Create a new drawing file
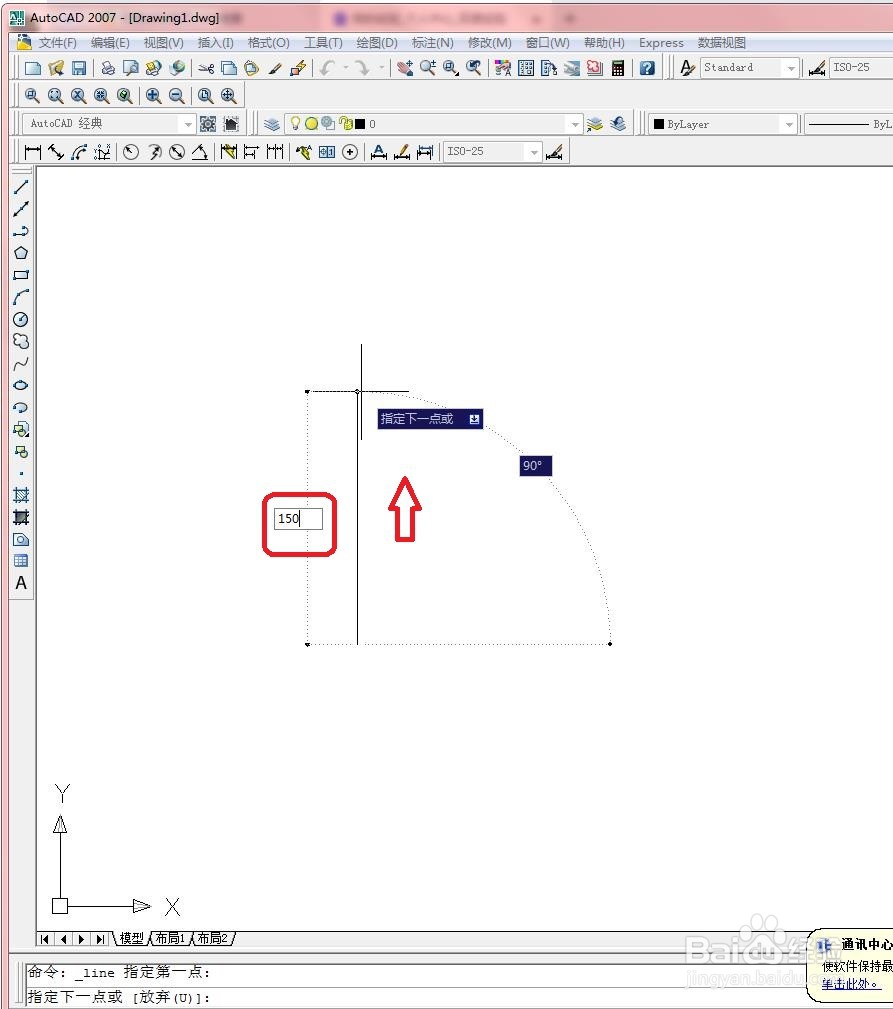 click(x=32, y=68)
